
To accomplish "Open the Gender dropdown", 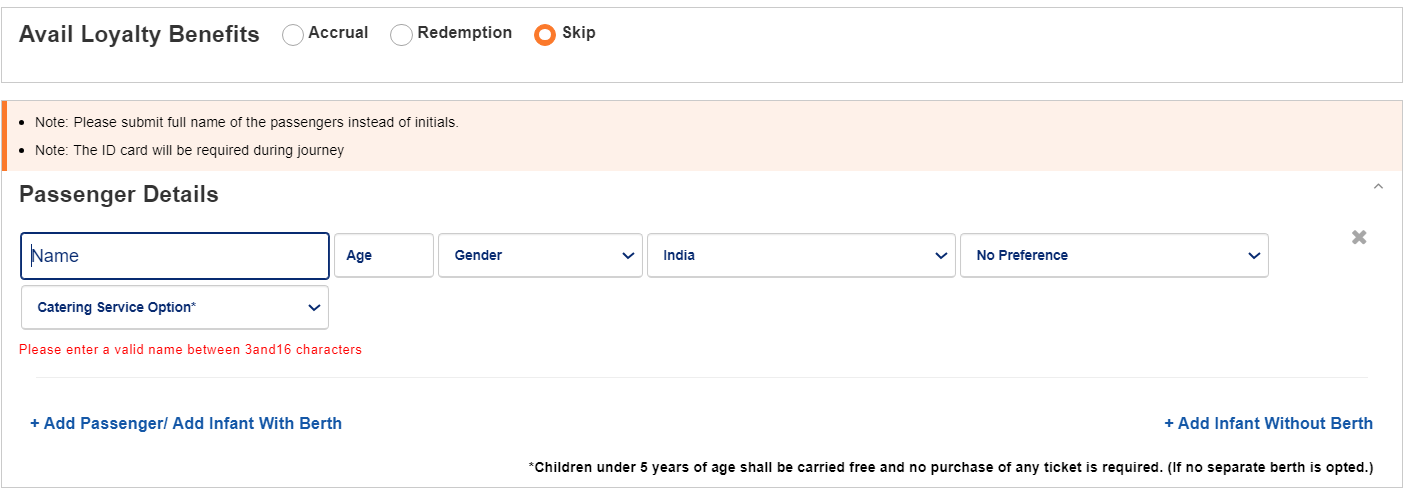I will point(540,256).
